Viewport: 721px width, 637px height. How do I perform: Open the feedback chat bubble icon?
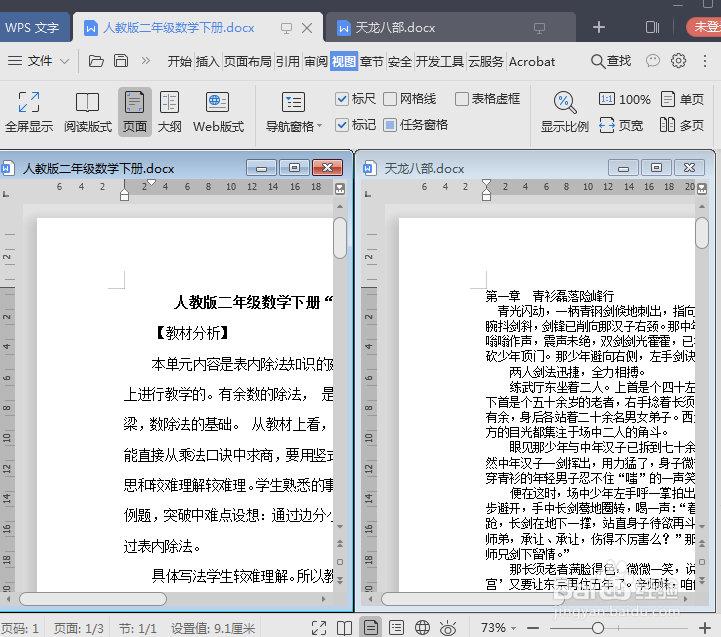[x=652, y=61]
